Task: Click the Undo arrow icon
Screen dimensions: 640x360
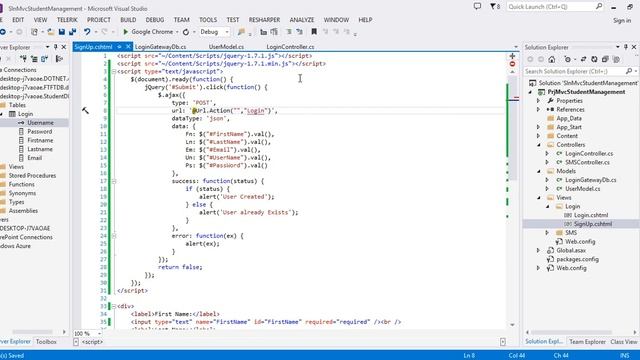Action: (87, 32)
